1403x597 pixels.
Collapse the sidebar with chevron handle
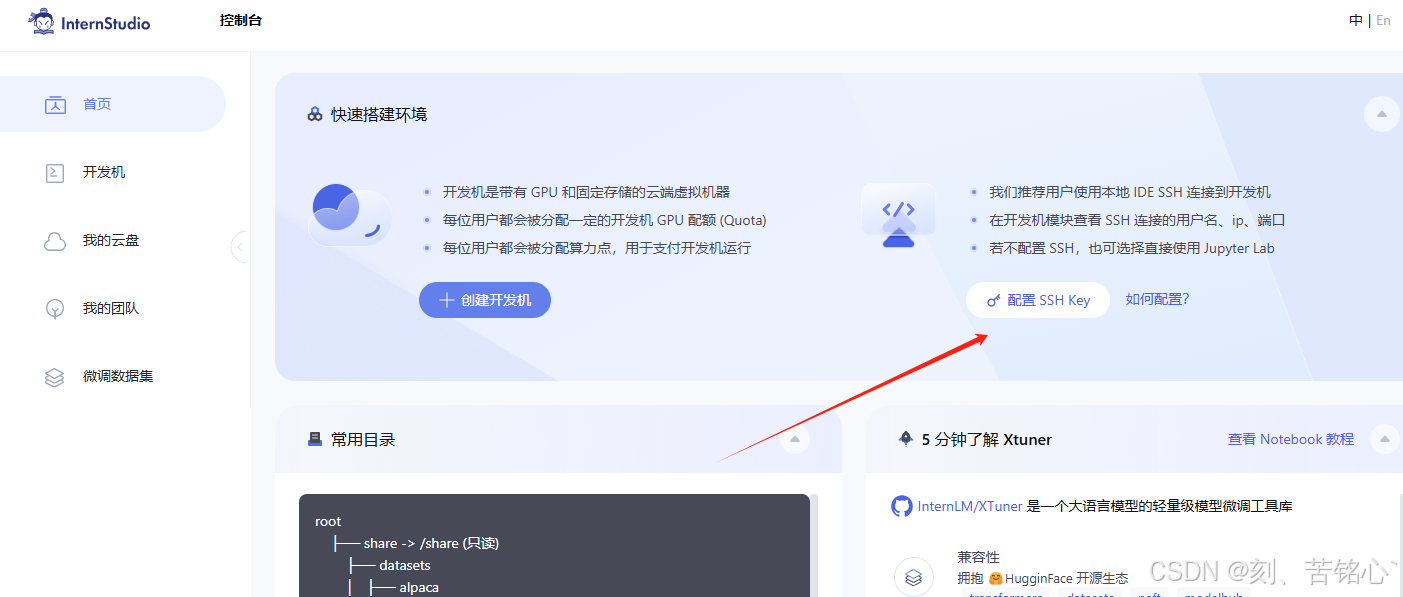[239, 246]
